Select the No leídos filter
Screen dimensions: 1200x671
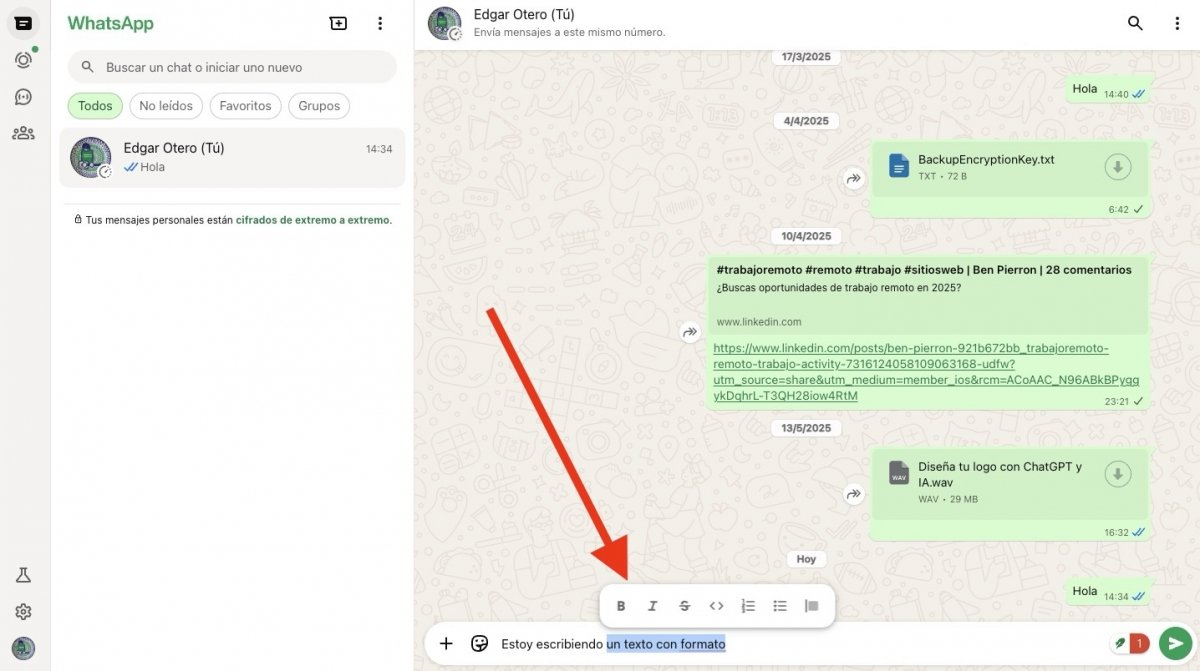point(166,106)
